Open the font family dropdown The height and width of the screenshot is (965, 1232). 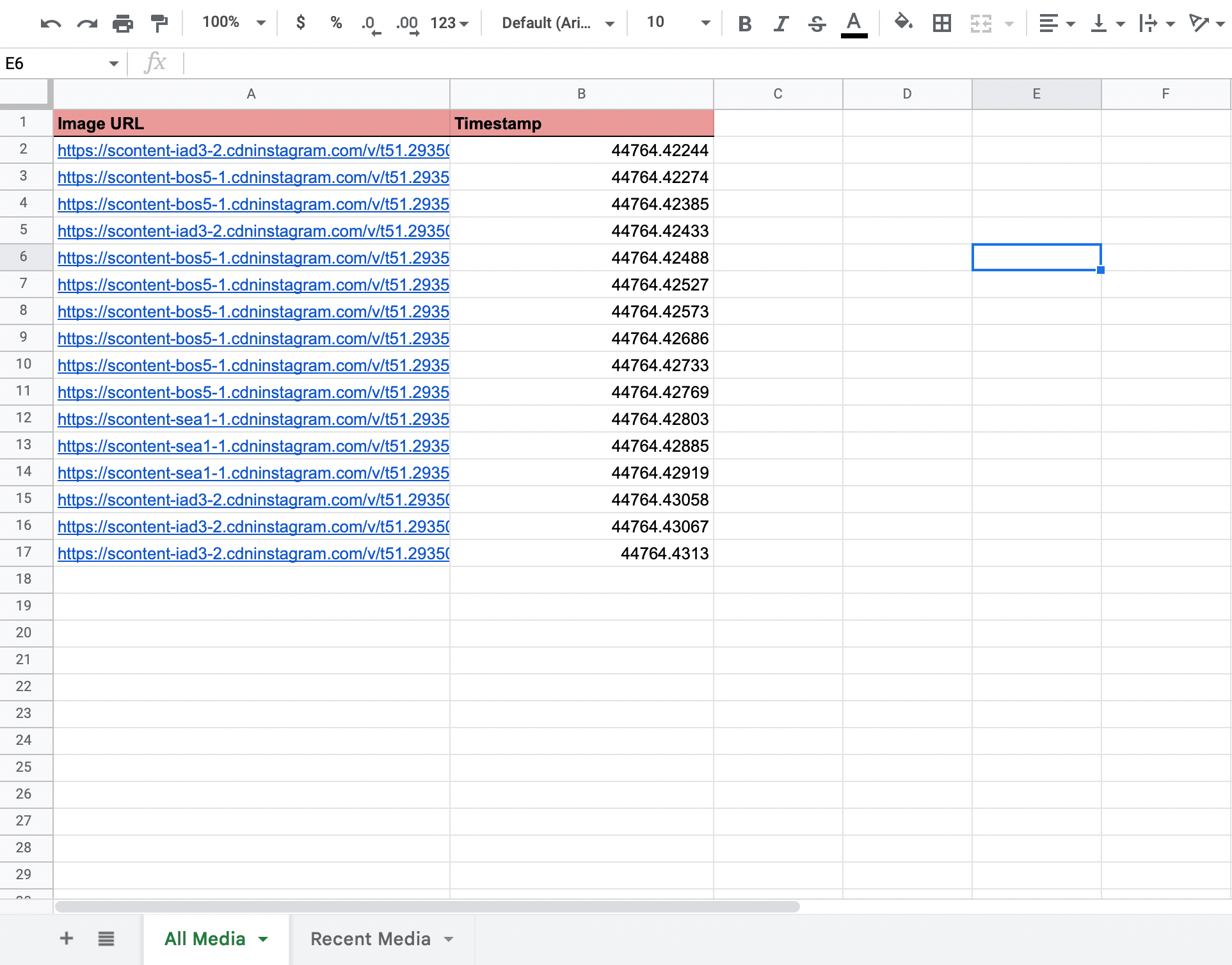pos(555,23)
